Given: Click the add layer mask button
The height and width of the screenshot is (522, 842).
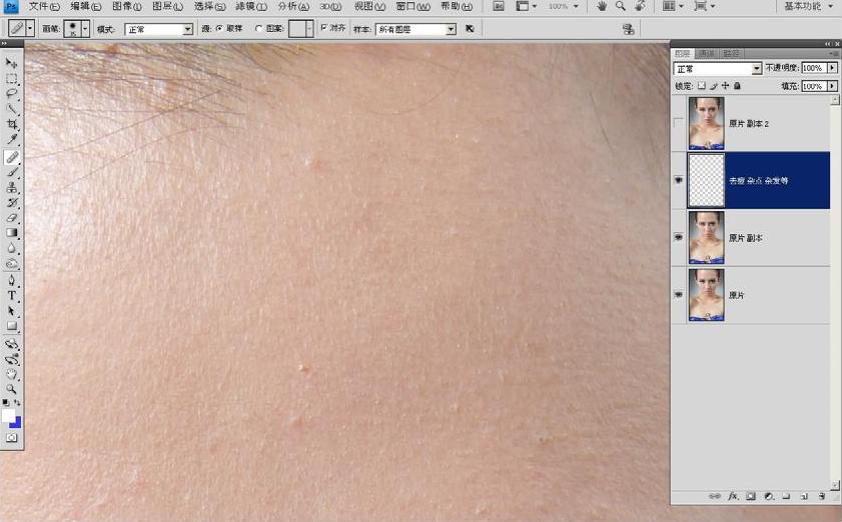Looking at the screenshot, I should [751, 496].
